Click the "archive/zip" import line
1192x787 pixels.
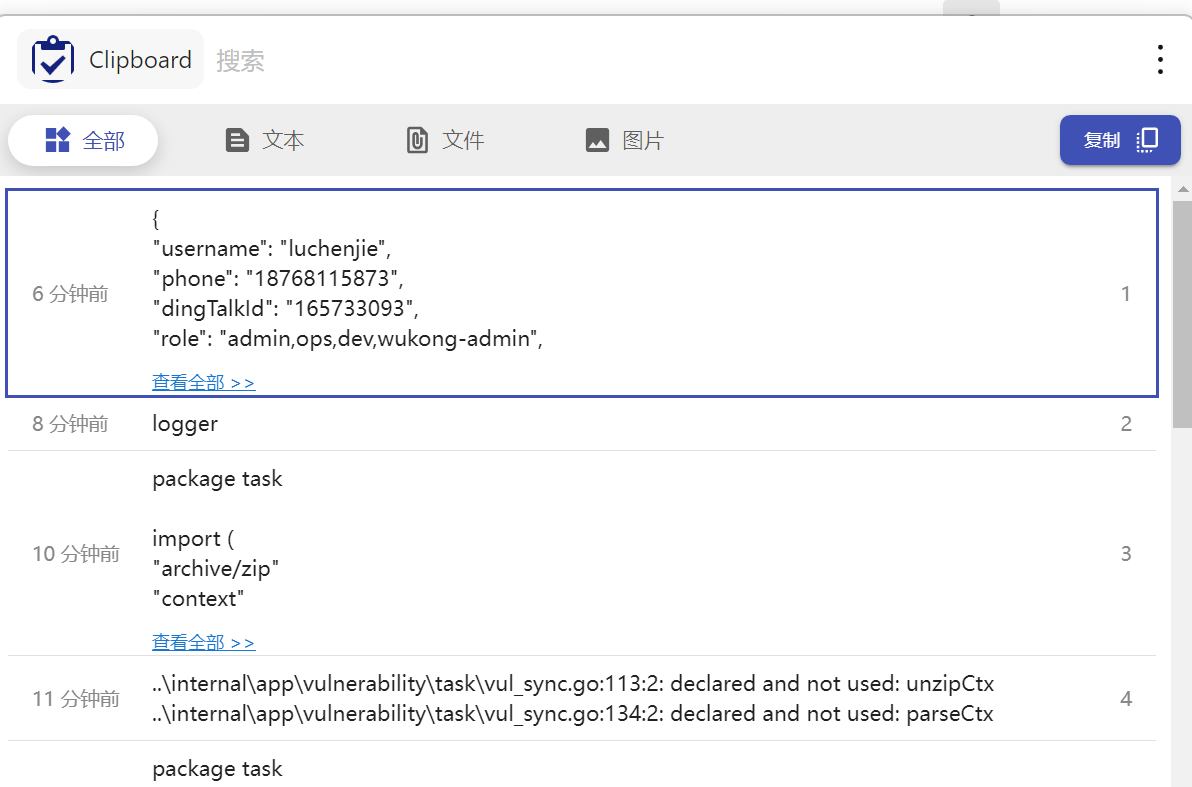216,569
